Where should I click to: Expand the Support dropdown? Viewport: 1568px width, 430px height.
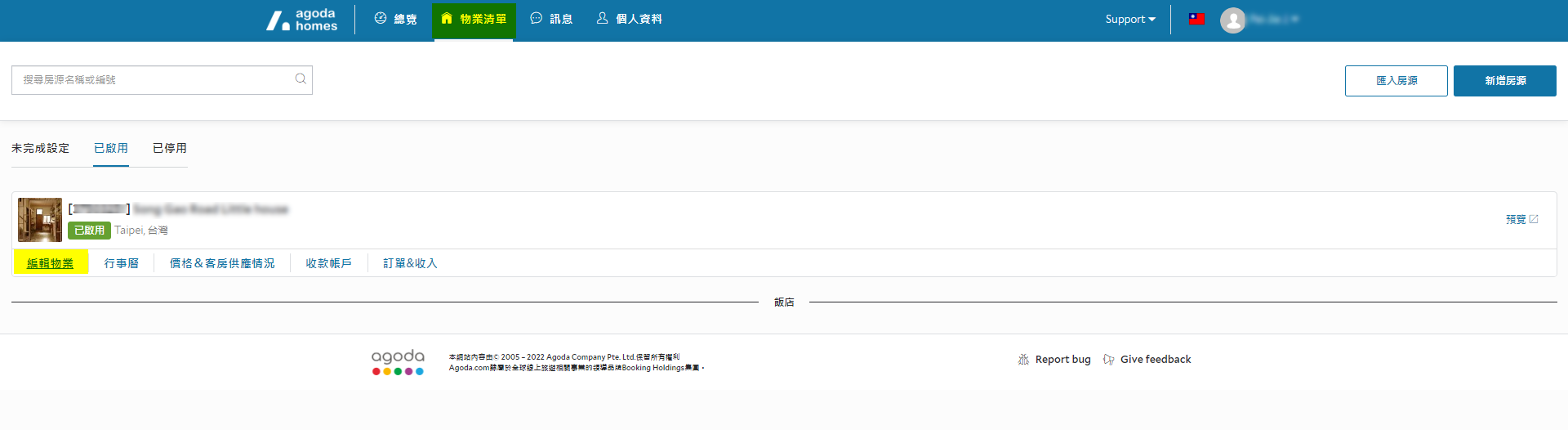[1130, 19]
